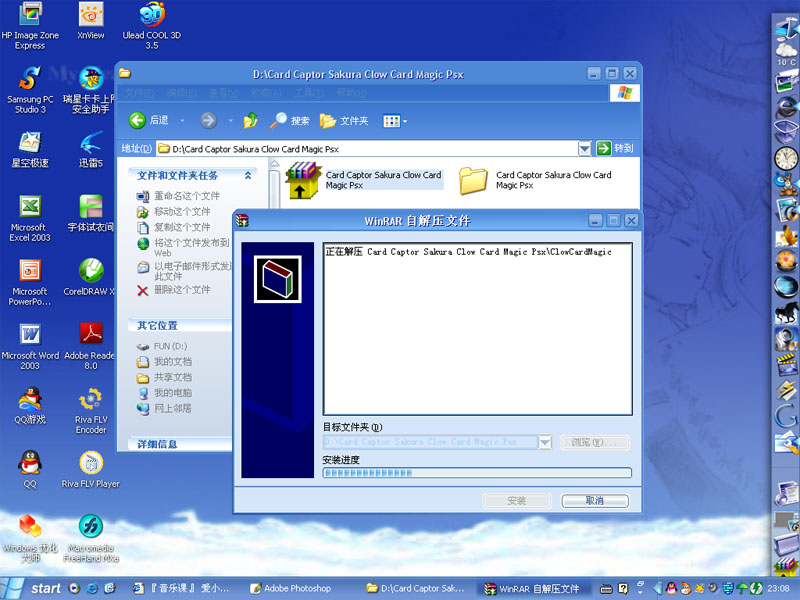Click the 安装进度 progress bar
Screen dimensions: 800x600
[477, 472]
